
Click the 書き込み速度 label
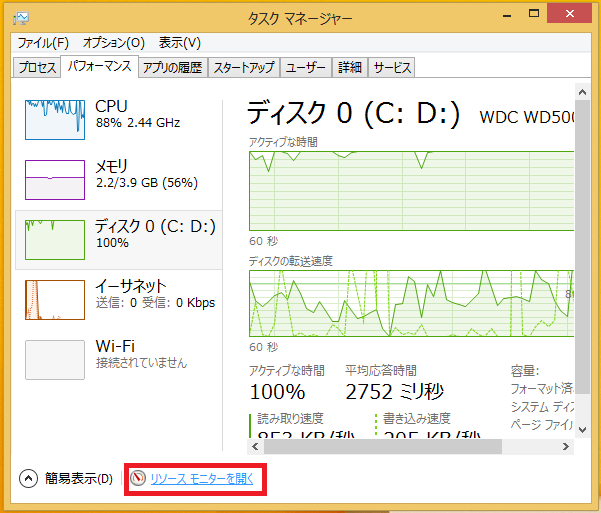pos(417,418)
